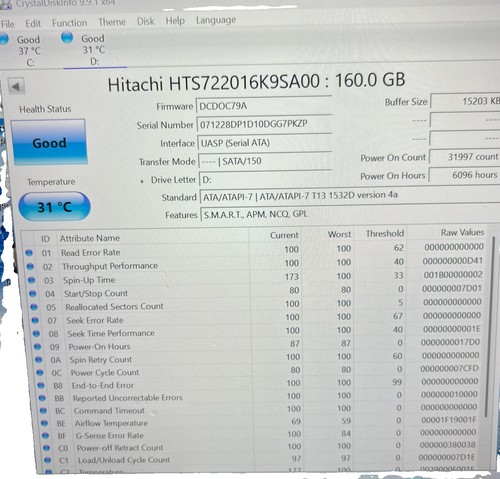Open the Help menu
The height and width of the screenshot is (479, 500).
[x=175, y=21]
